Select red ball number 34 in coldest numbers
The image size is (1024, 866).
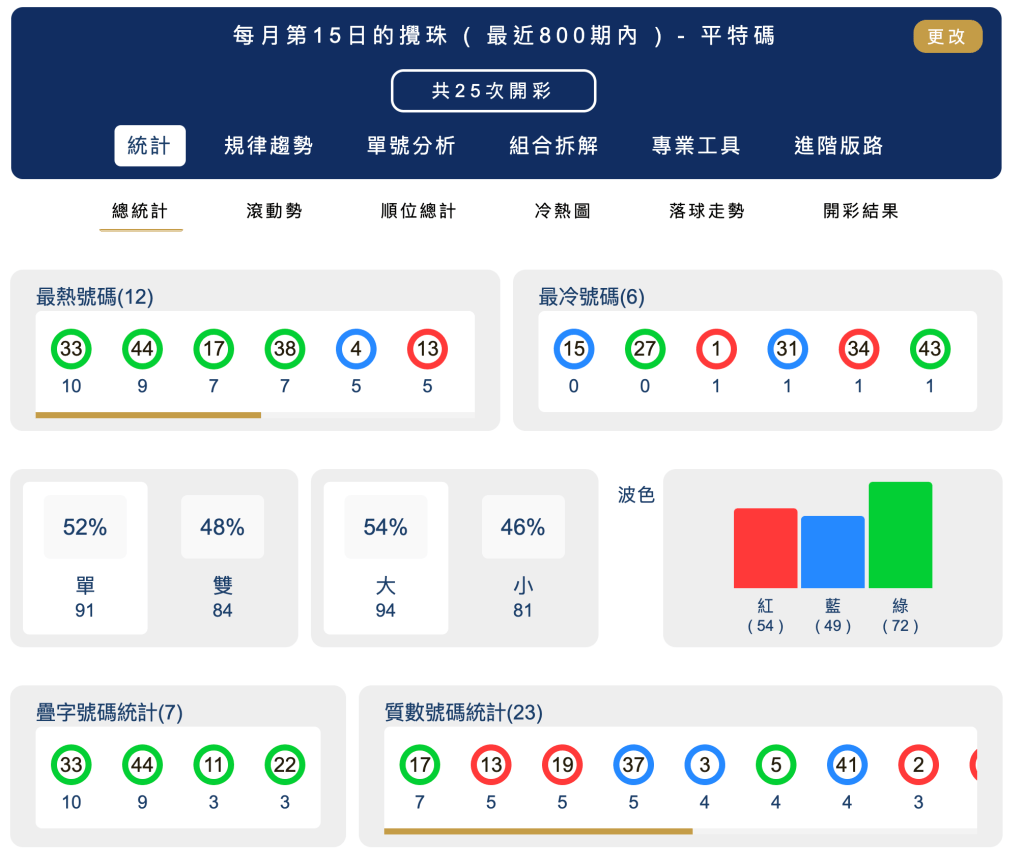tap(859, 350)
